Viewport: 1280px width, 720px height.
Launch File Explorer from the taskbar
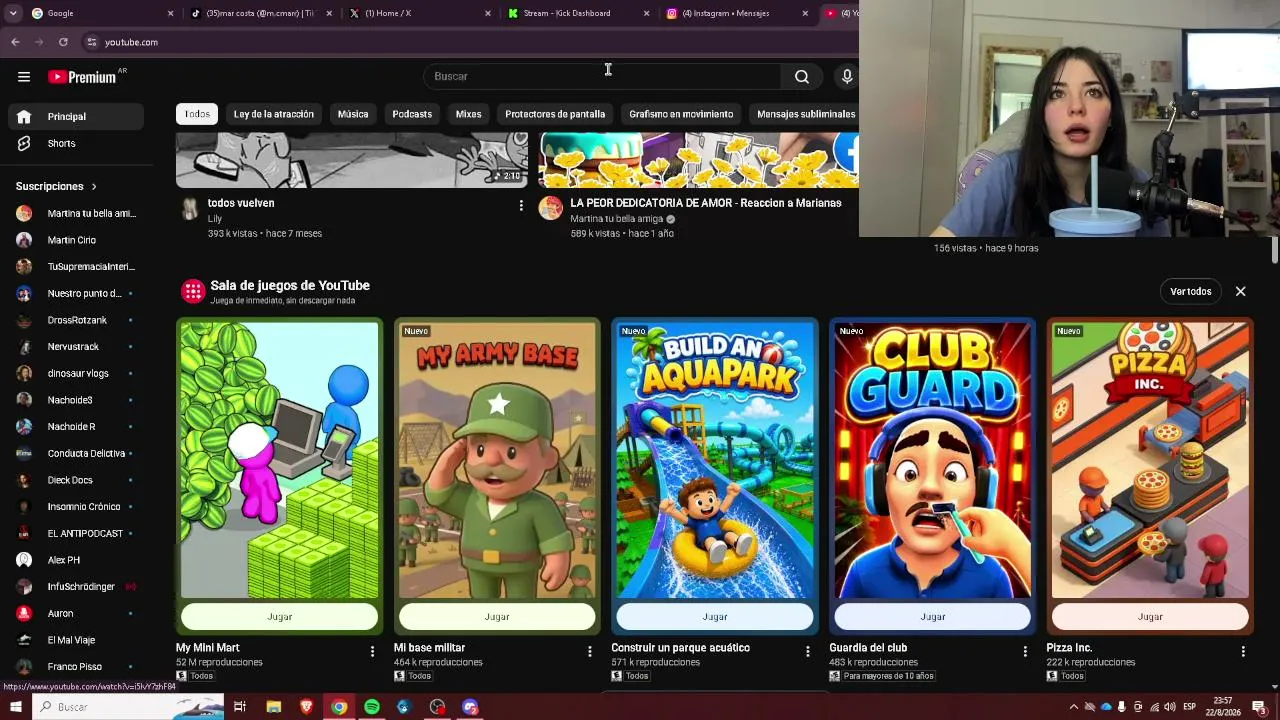tap(274, 707)
